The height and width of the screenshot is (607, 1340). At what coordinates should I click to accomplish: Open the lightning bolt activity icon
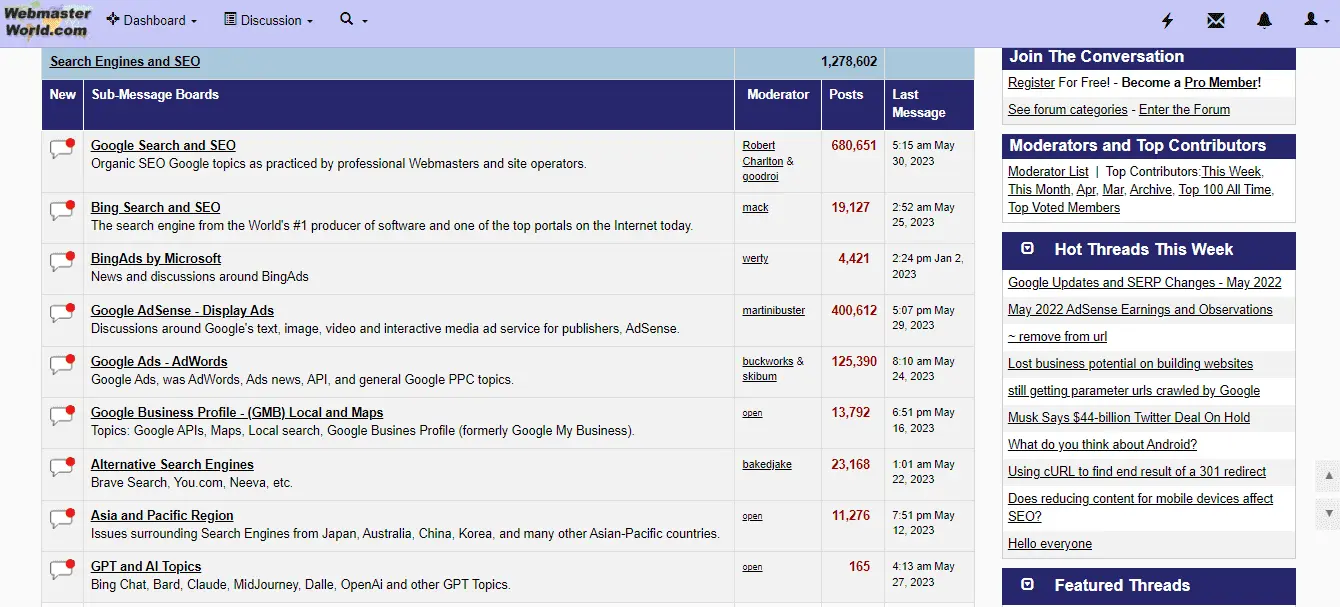point(1167,20)
